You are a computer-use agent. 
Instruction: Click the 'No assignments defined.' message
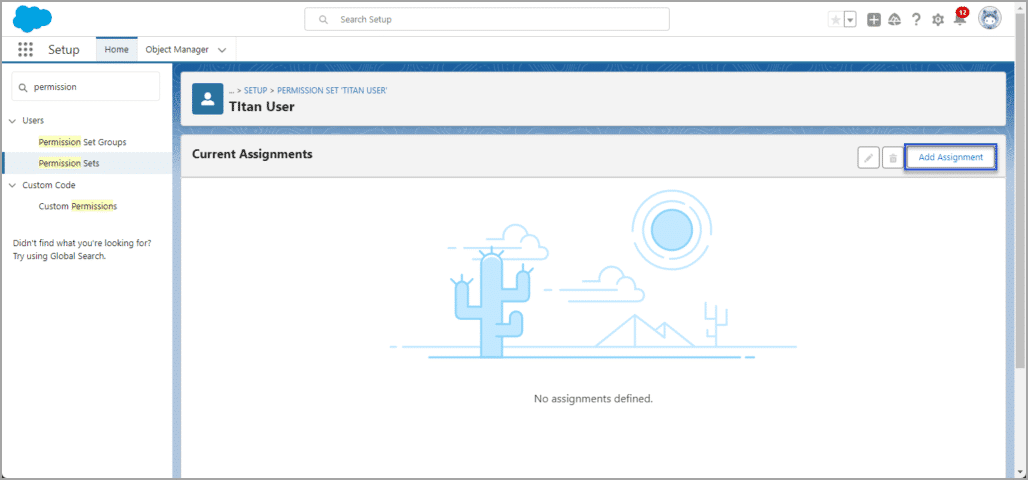[593, 399]
